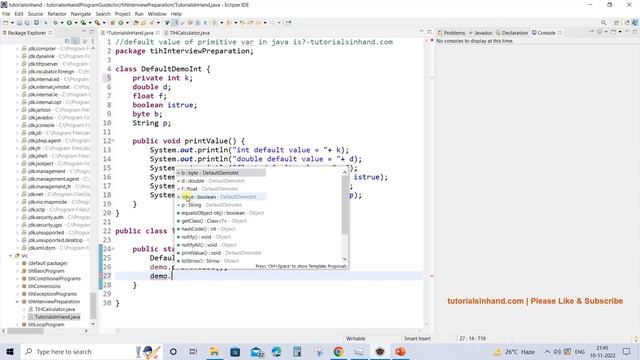
Task: Click the Forward navigation arrow icon
Action: pyautogui.click(x=273, y=23)
